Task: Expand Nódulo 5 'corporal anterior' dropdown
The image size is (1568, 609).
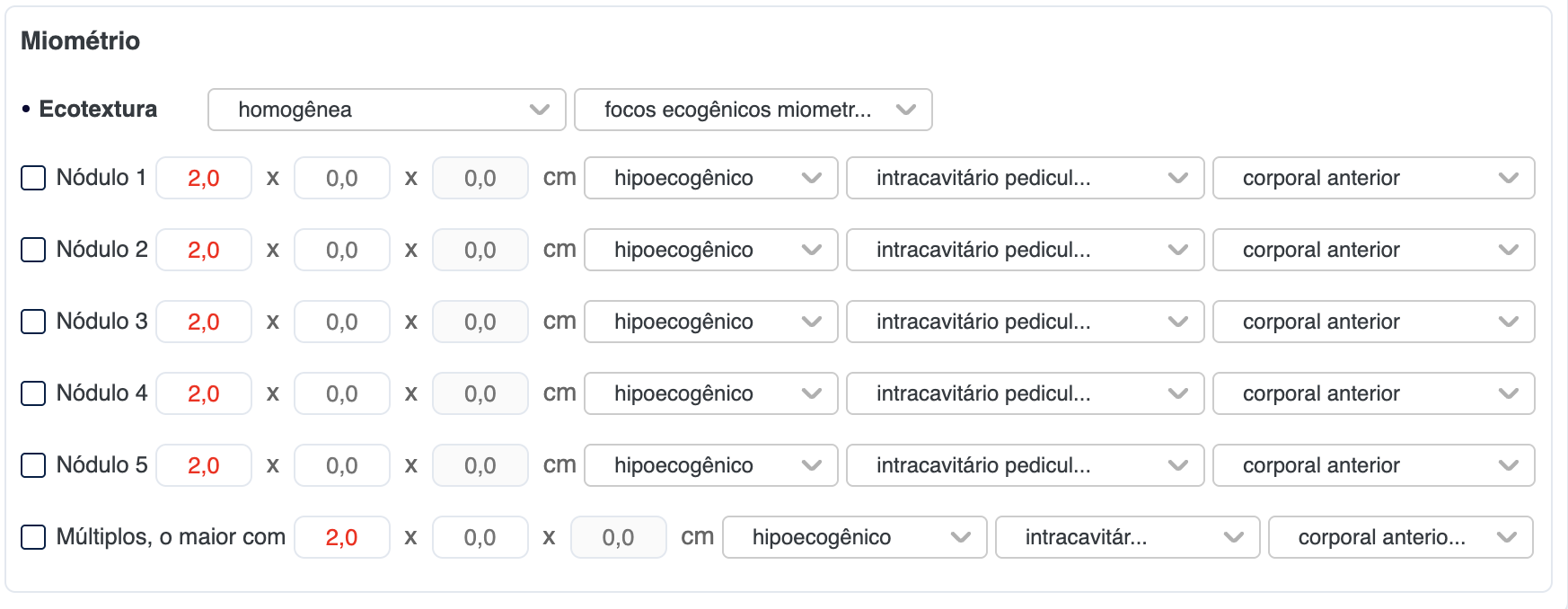Action: click(1373, 465)
